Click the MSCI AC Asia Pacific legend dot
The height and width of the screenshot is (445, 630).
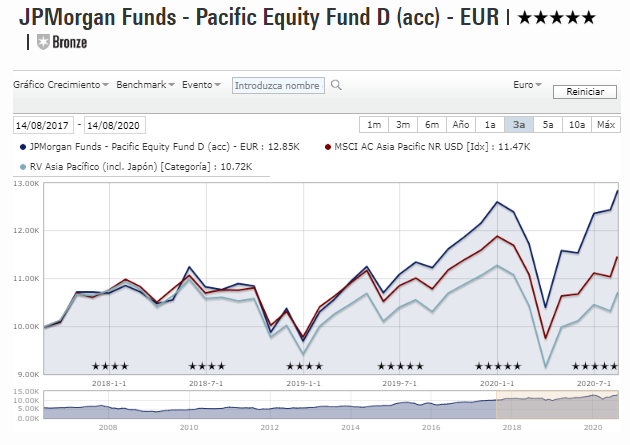tap(327, 147)
